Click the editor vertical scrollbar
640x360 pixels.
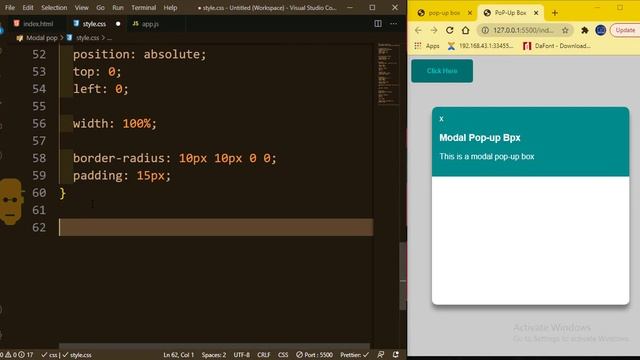point(403,276)
